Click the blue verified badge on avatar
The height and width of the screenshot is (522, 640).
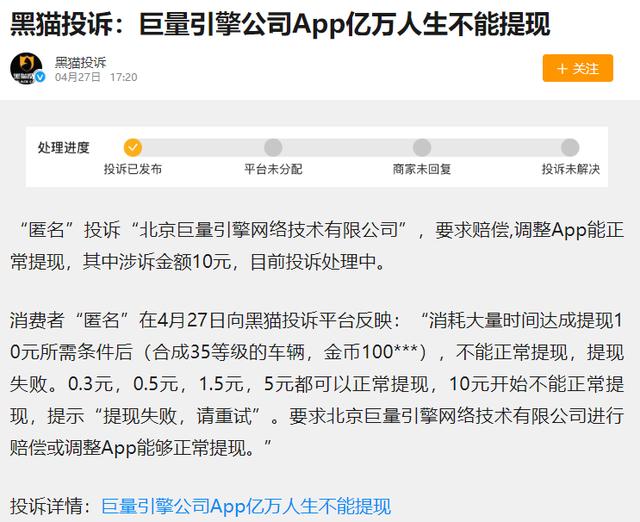[x=40, y=77]
